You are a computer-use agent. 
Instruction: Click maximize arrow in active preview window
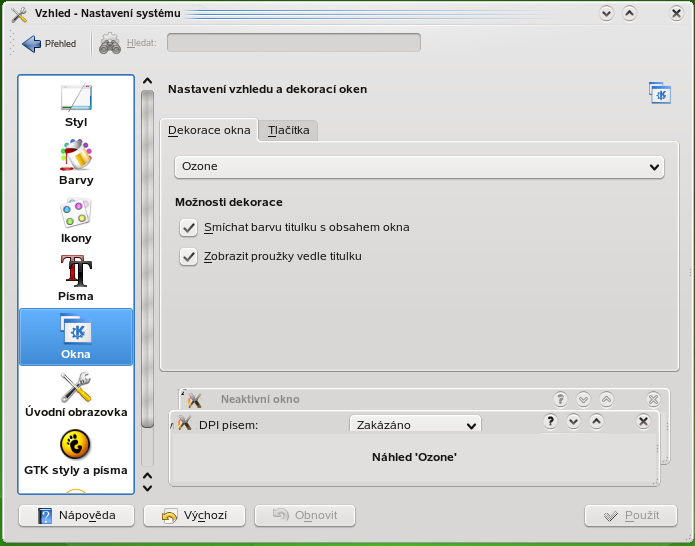(x=596, y=421)
